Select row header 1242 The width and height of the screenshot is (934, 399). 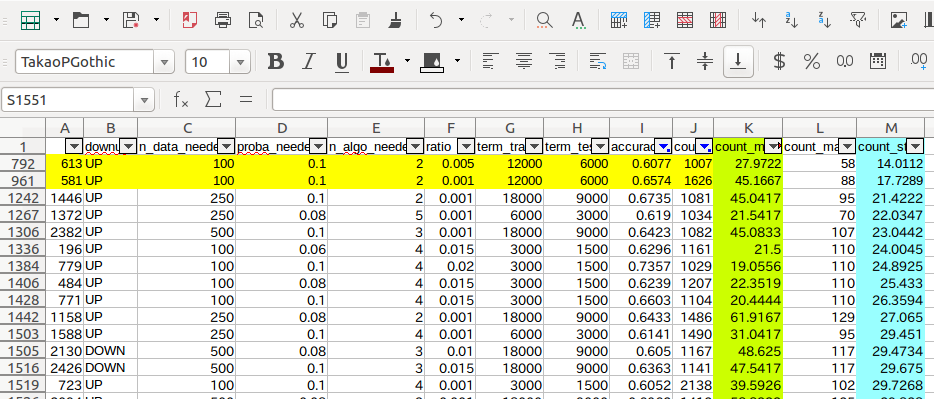pyautogui.click(x=23, y=198)
